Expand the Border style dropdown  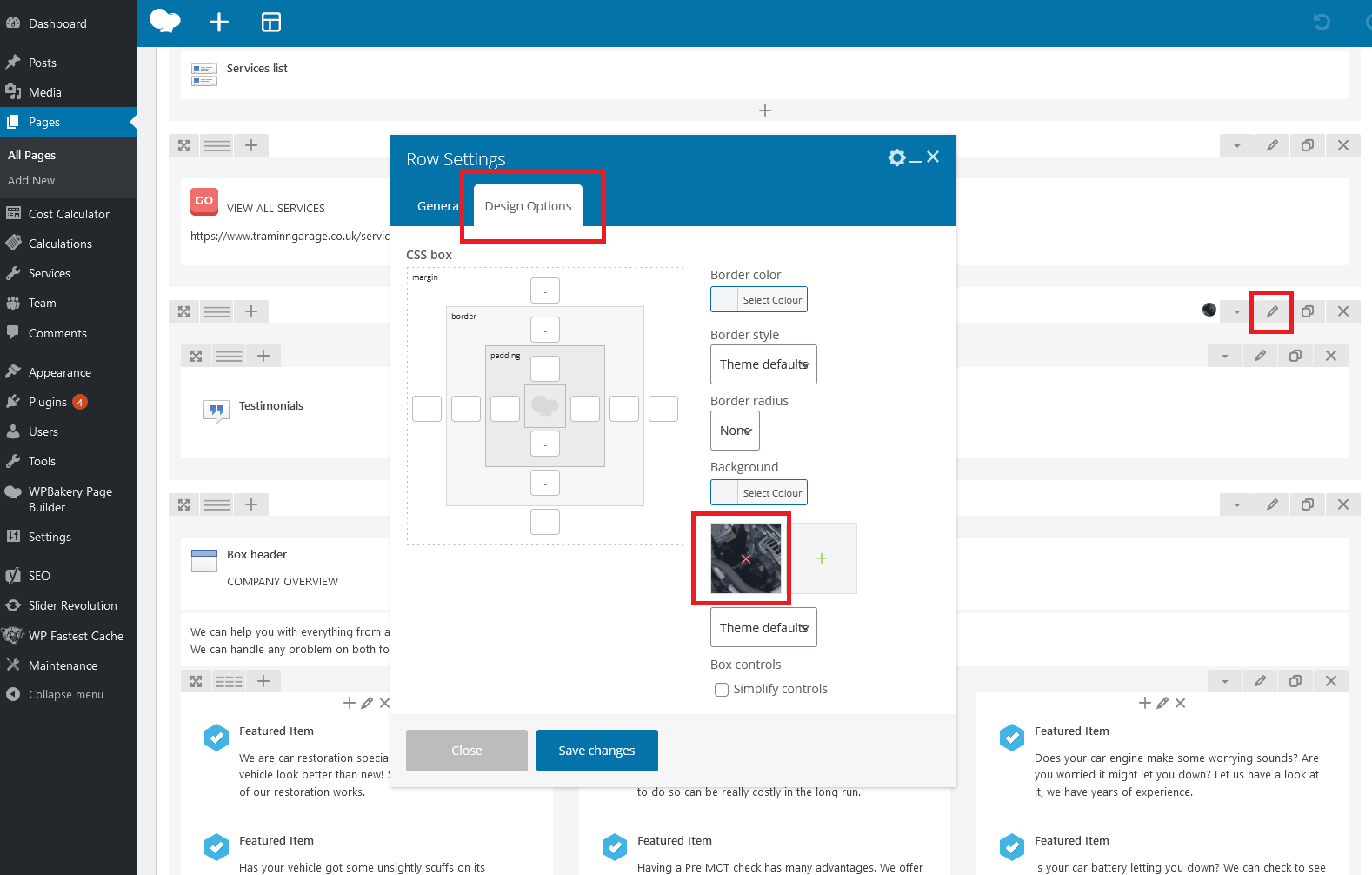pyautogui.click(x=763, y=364)
